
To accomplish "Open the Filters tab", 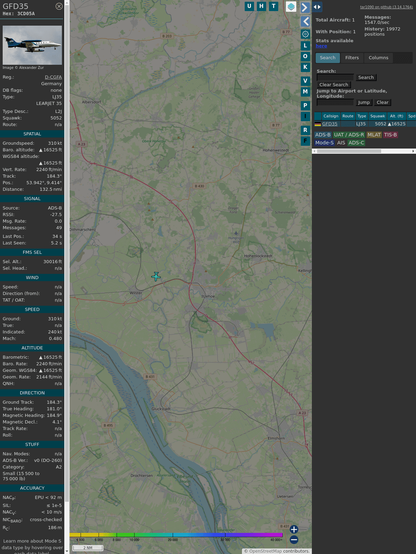I will point(352,58).
